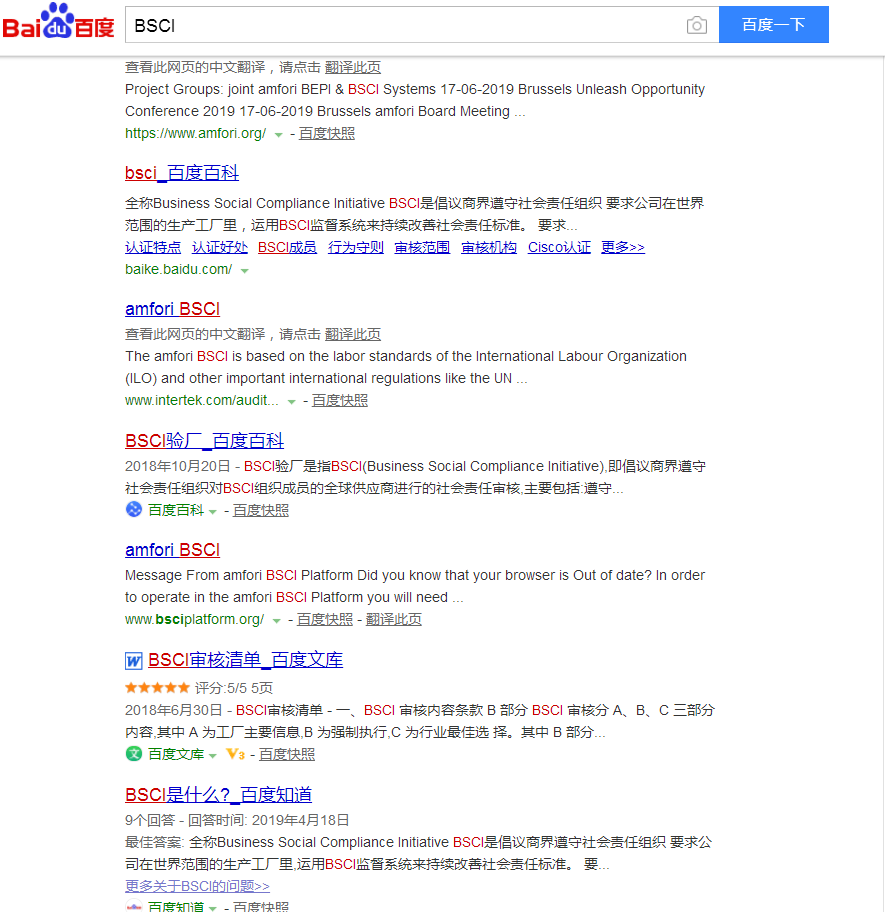Open 百度快照 for BSCI验厂 result
This screenshot has width=885, height=912.
point(260,510)
